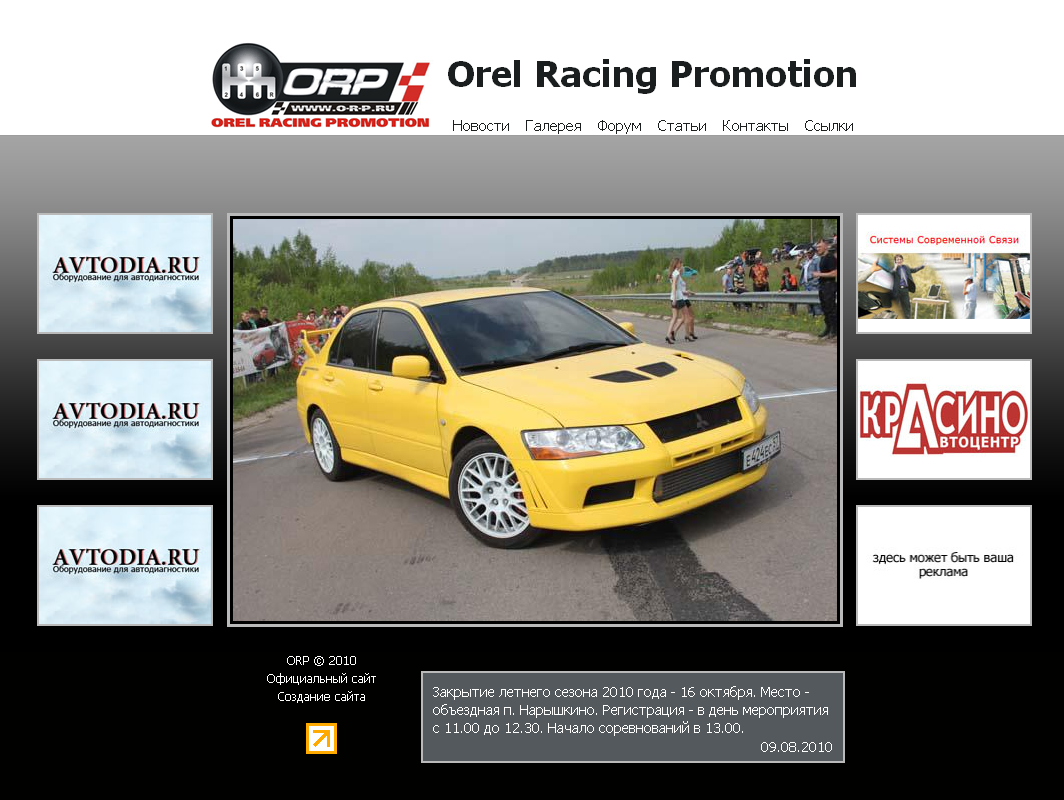1064x800 pixels.
Task: Open the Системы Современной Связи banner
Action: coord(944,273)
